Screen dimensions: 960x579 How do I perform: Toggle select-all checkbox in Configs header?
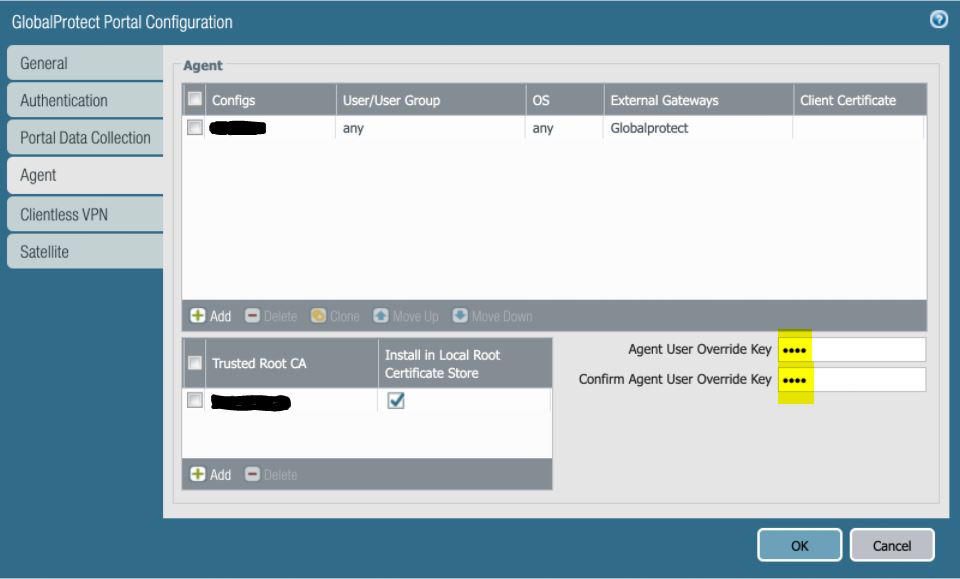click(195, 99)
